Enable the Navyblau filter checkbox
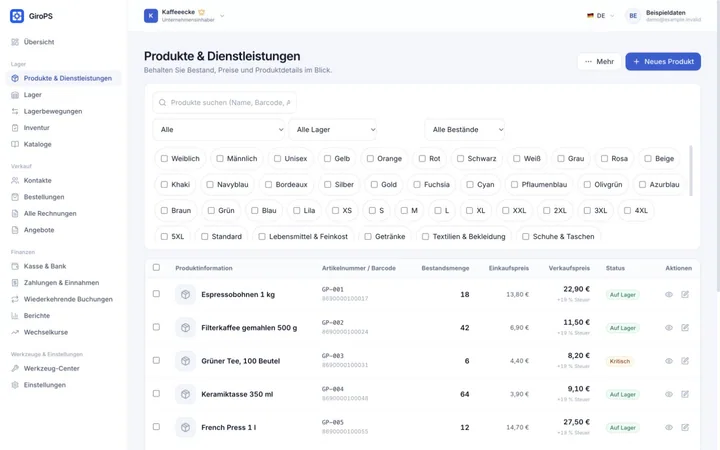This screenshot has width=720, height=450. coord(210,185)
